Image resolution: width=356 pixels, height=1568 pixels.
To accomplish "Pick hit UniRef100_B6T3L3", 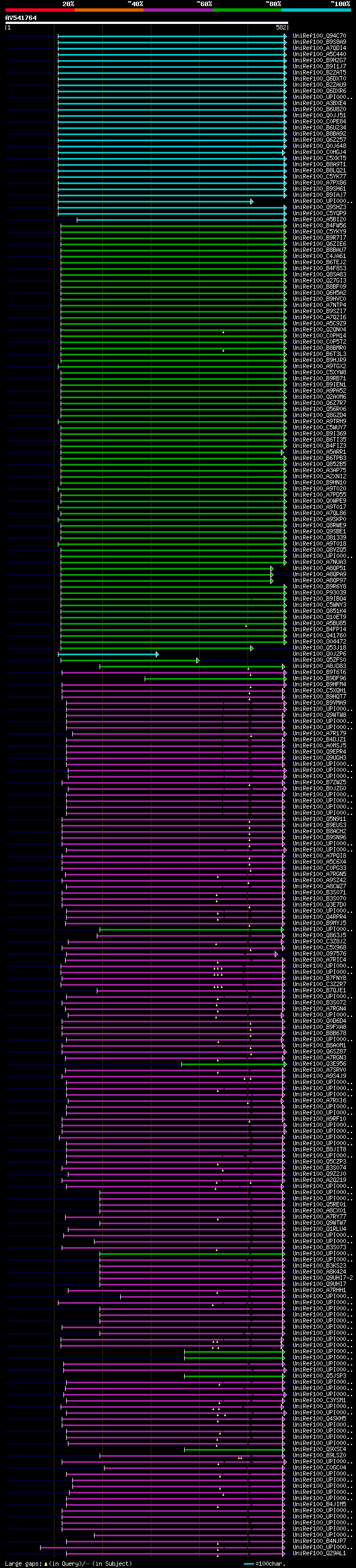I will 319,354.
